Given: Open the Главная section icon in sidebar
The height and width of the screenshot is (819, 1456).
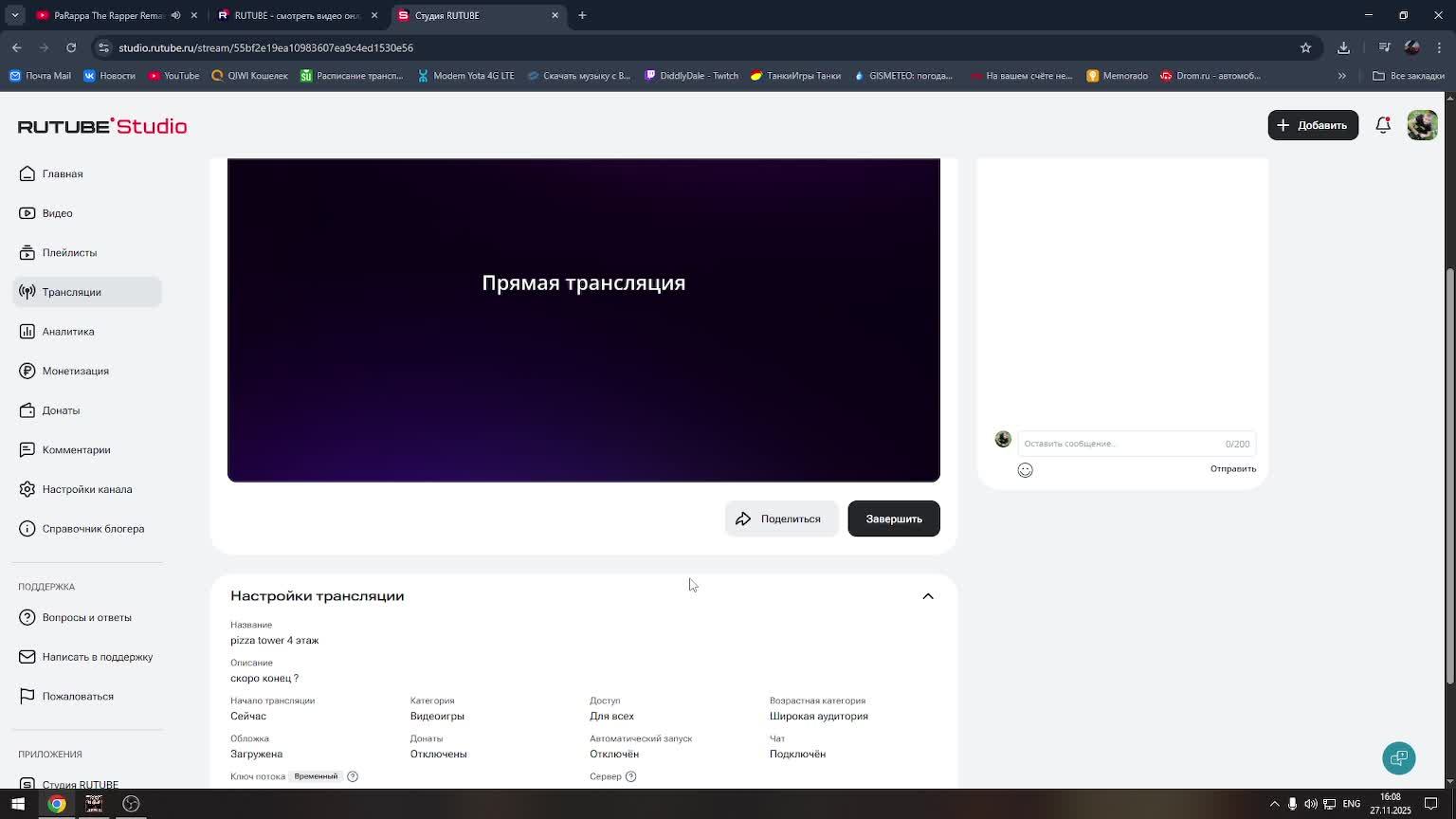Looking at the screenshot, I should tap(27, 173).
